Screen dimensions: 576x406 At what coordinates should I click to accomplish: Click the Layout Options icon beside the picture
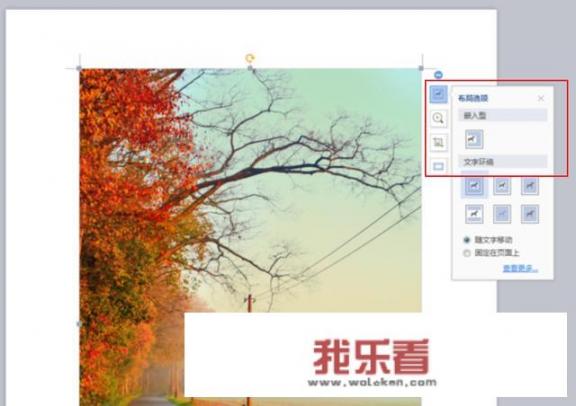pyautogui.click(x=439, y=94)
